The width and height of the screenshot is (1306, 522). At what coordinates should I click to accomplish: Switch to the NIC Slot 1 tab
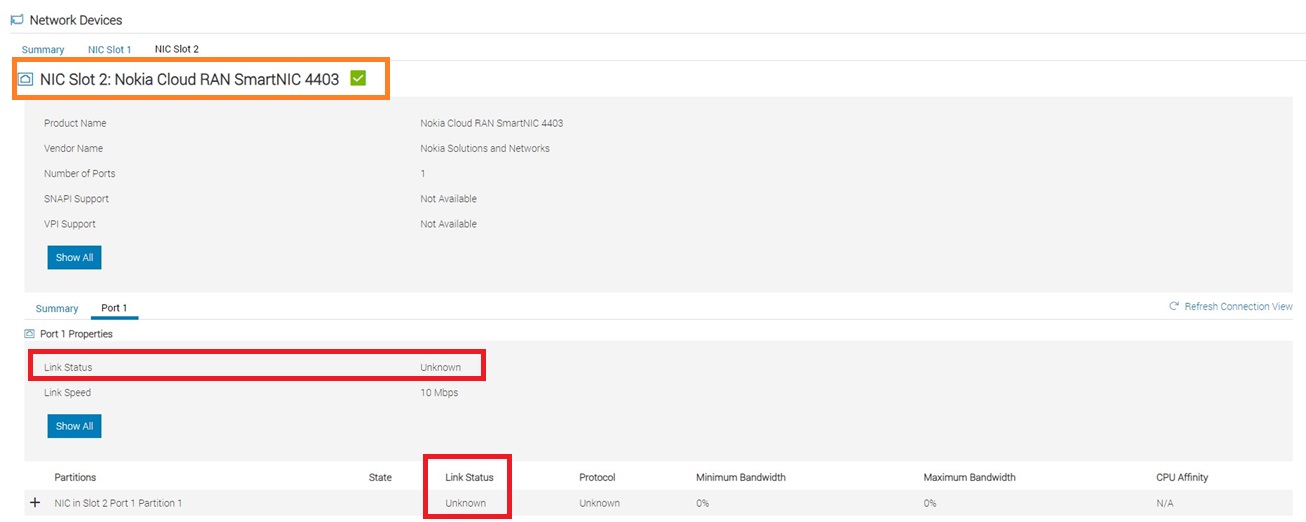[109, 49]
